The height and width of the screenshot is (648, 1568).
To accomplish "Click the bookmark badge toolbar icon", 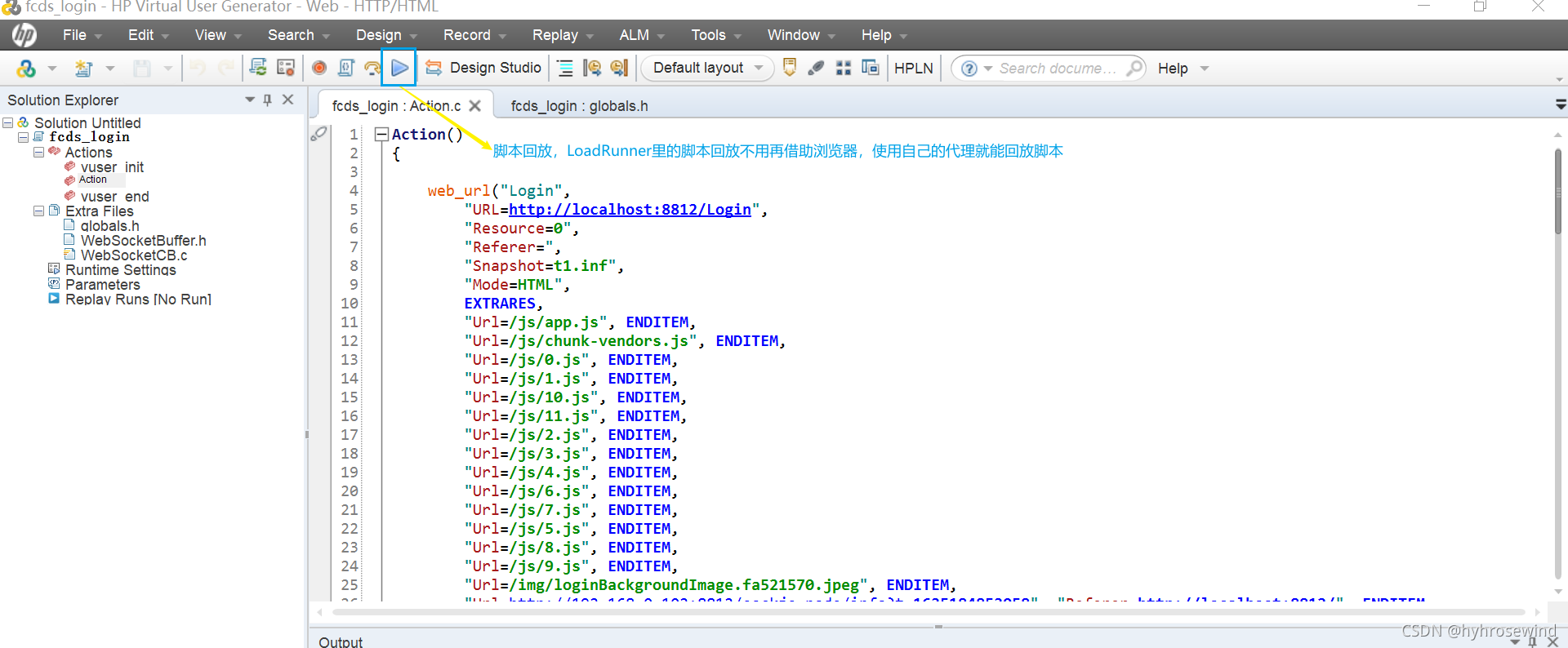I will click(x=790, y=68).
